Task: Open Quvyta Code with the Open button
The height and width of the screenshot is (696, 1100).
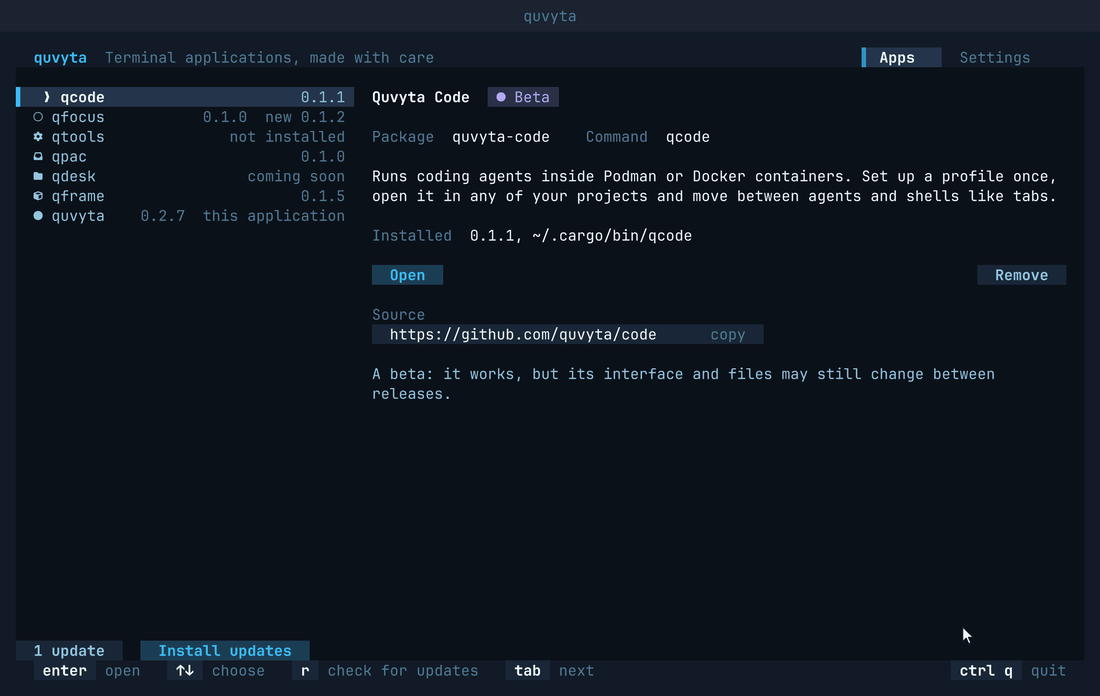Action: pos(407,275)
